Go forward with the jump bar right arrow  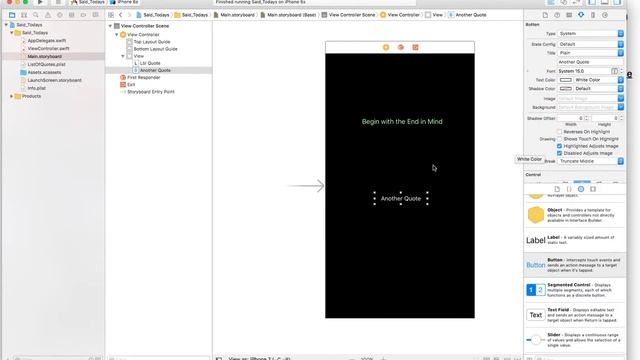coord(129,15)
